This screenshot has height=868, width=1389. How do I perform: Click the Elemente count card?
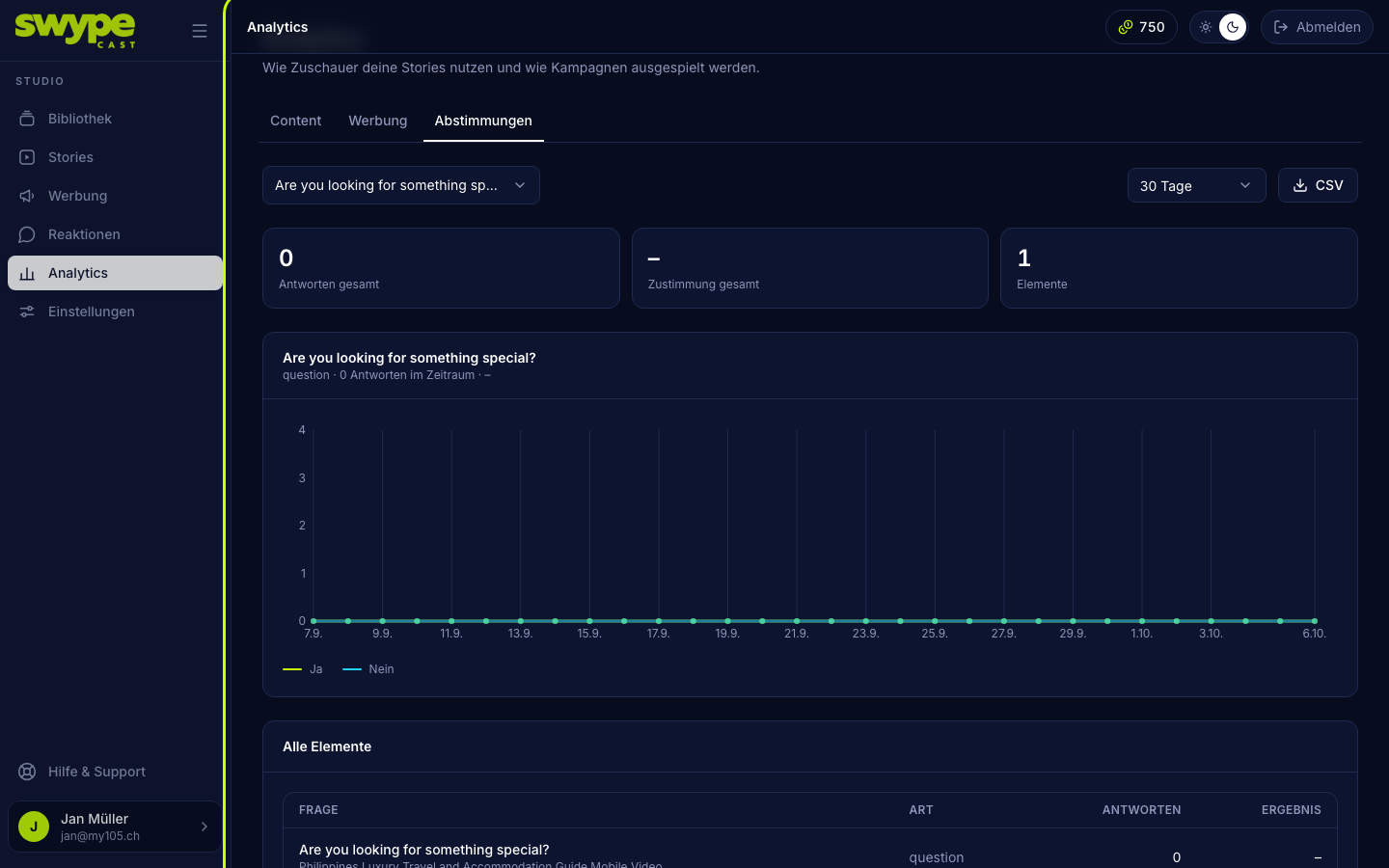1179,268
